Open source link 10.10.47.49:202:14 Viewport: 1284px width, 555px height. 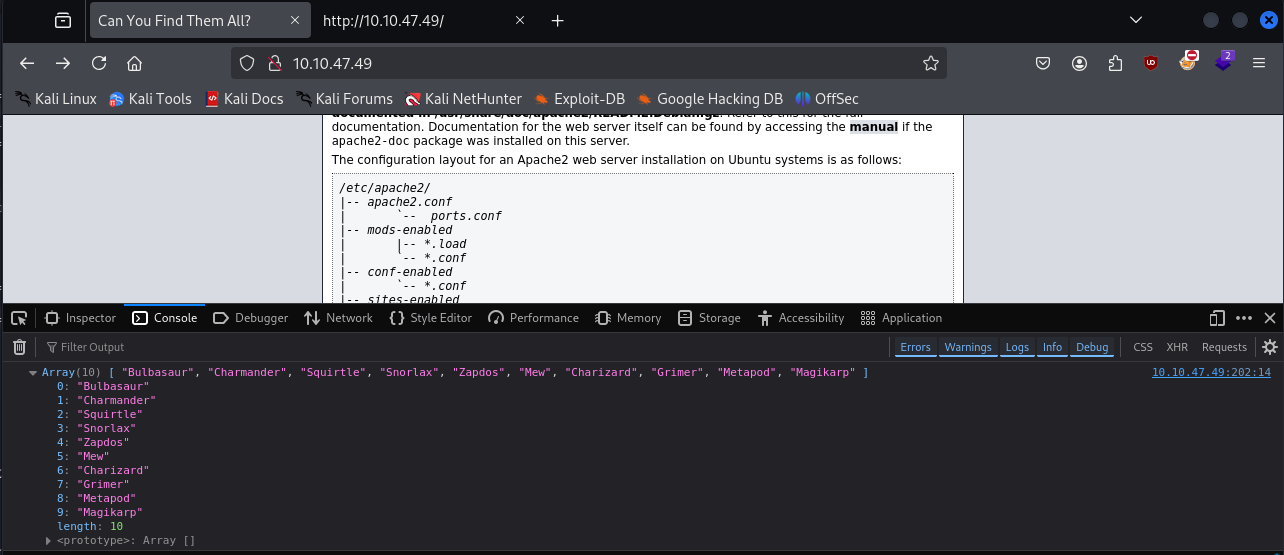pyautogui.click(x=1211, y=372)
